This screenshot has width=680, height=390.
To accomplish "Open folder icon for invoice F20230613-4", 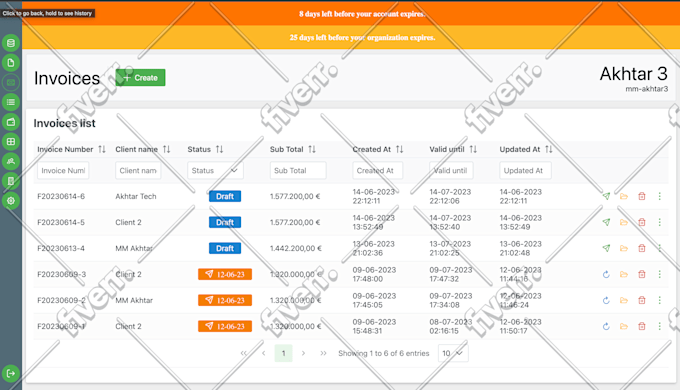I will click(x=624, y=248).
